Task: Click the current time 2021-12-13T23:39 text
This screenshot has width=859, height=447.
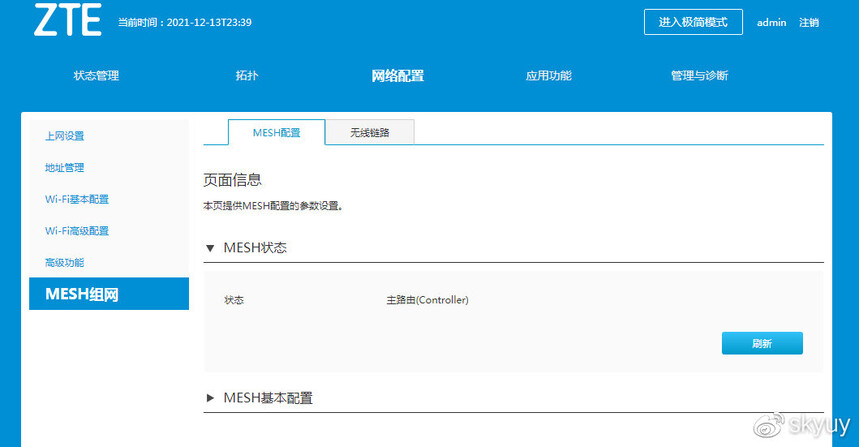Action: tap(209, 22)
